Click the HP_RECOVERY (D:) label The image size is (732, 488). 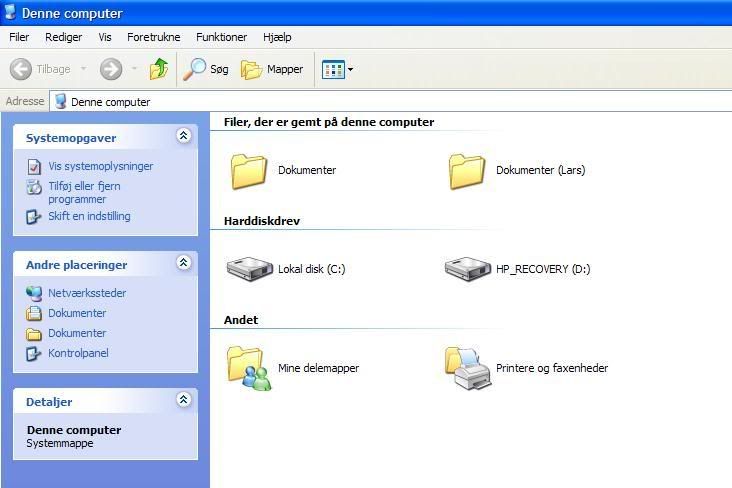543,269
